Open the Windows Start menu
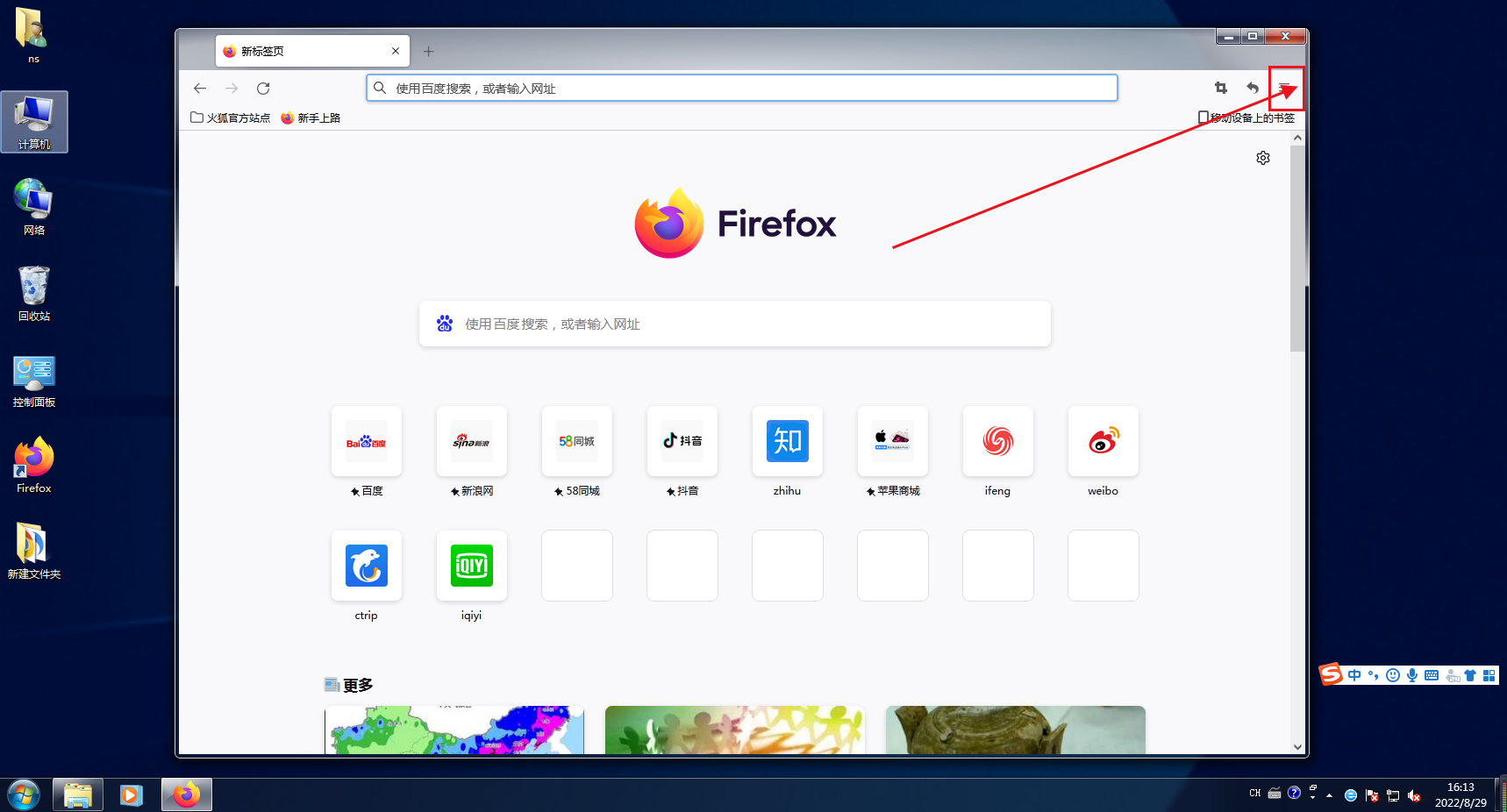 24,795
